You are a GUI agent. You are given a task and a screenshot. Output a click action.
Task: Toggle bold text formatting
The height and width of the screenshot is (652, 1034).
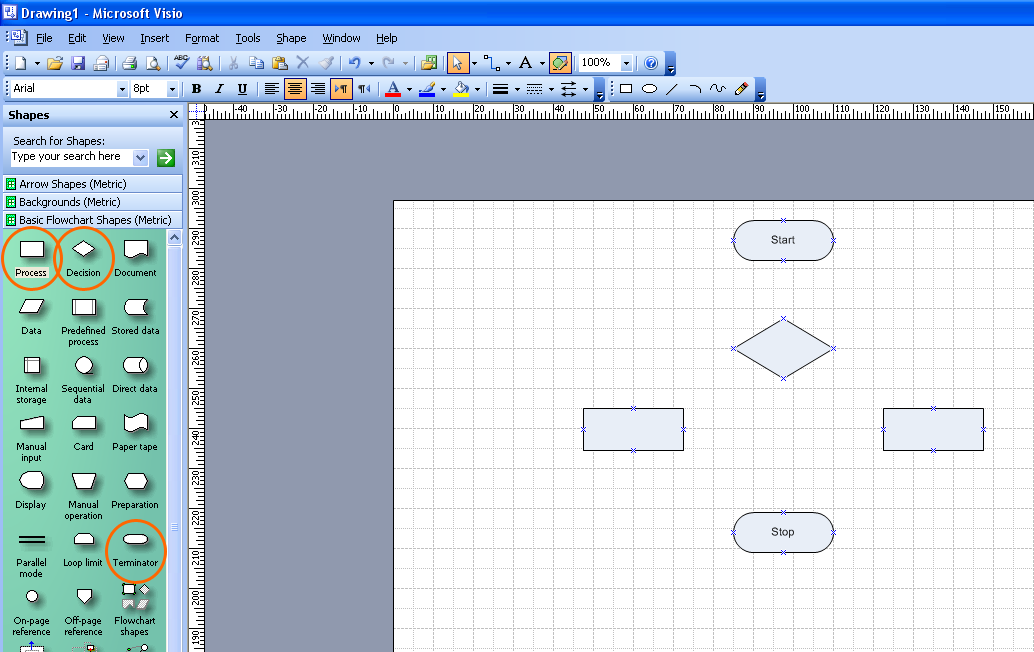[x=196, y=89]
